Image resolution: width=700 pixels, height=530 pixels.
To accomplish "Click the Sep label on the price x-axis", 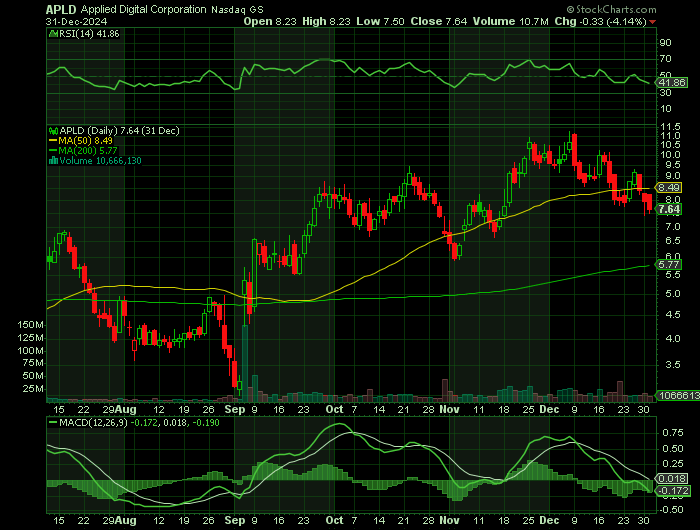I will tap(235, 409).
